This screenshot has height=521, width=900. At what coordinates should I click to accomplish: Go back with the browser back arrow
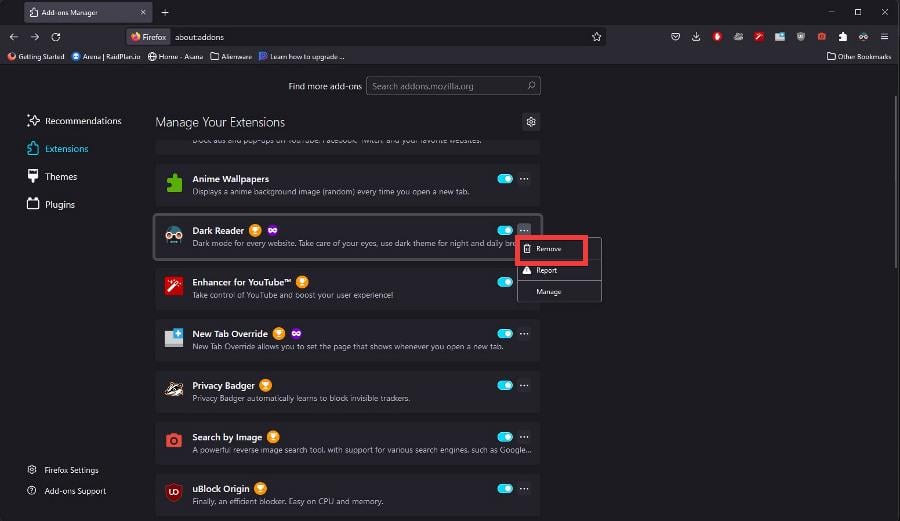[x=14, y=37]
